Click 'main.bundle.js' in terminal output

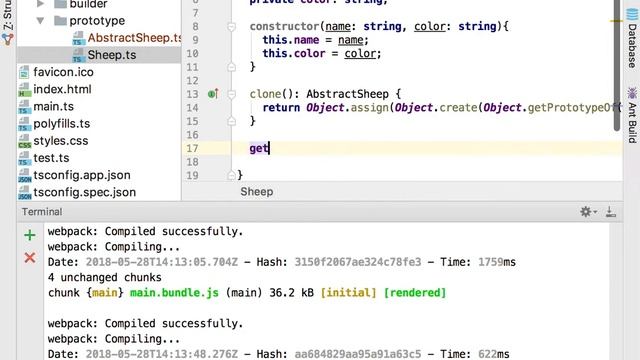174,293
